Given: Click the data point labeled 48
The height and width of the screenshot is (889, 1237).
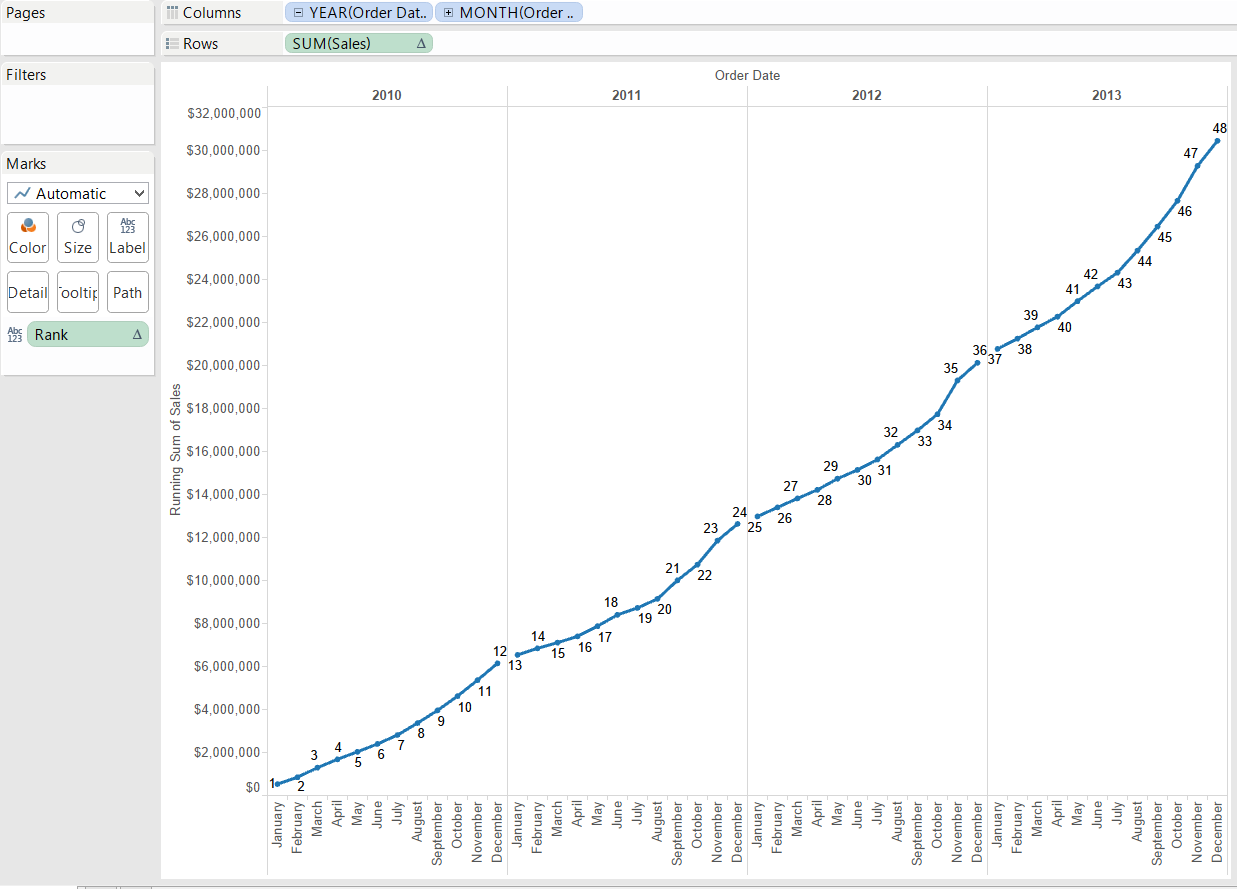Looking at the screenshot, I should pyautogui.click(x=1217, y=141).
